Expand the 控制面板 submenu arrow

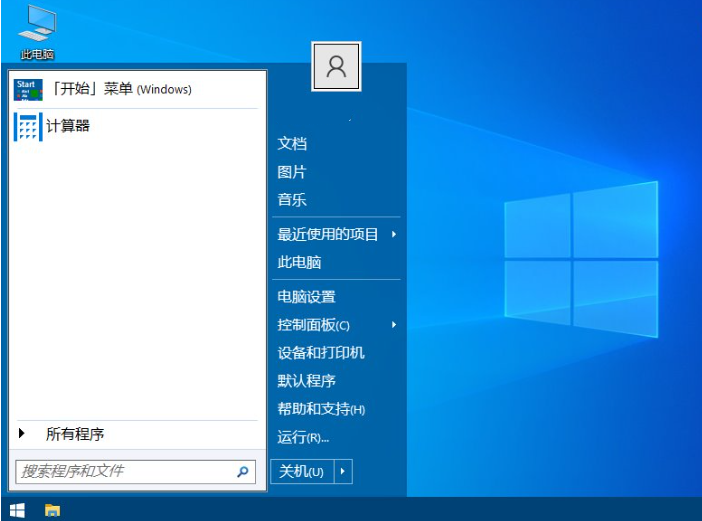[394, 325]
